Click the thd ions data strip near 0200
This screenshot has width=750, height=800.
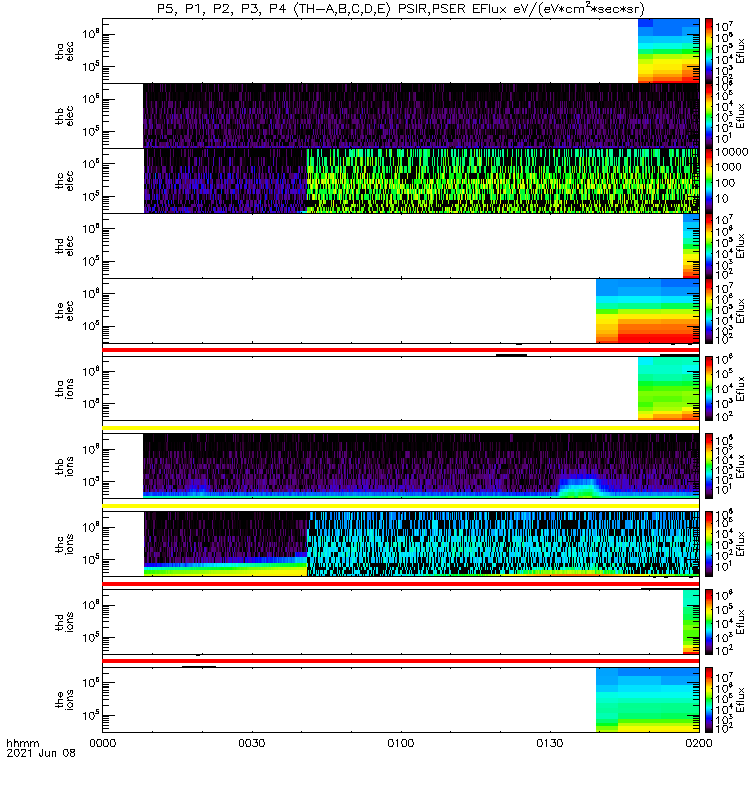tap(691, 622)
